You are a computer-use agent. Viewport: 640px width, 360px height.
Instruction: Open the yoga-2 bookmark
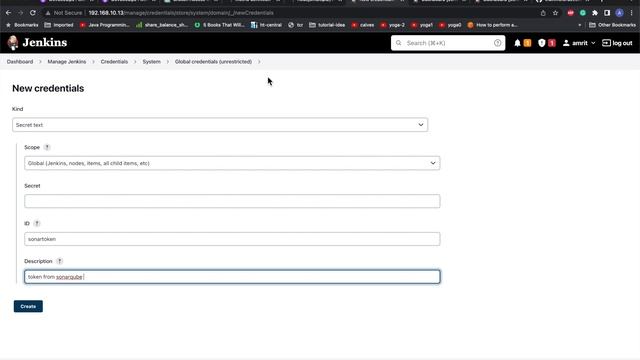pos(392,25)
